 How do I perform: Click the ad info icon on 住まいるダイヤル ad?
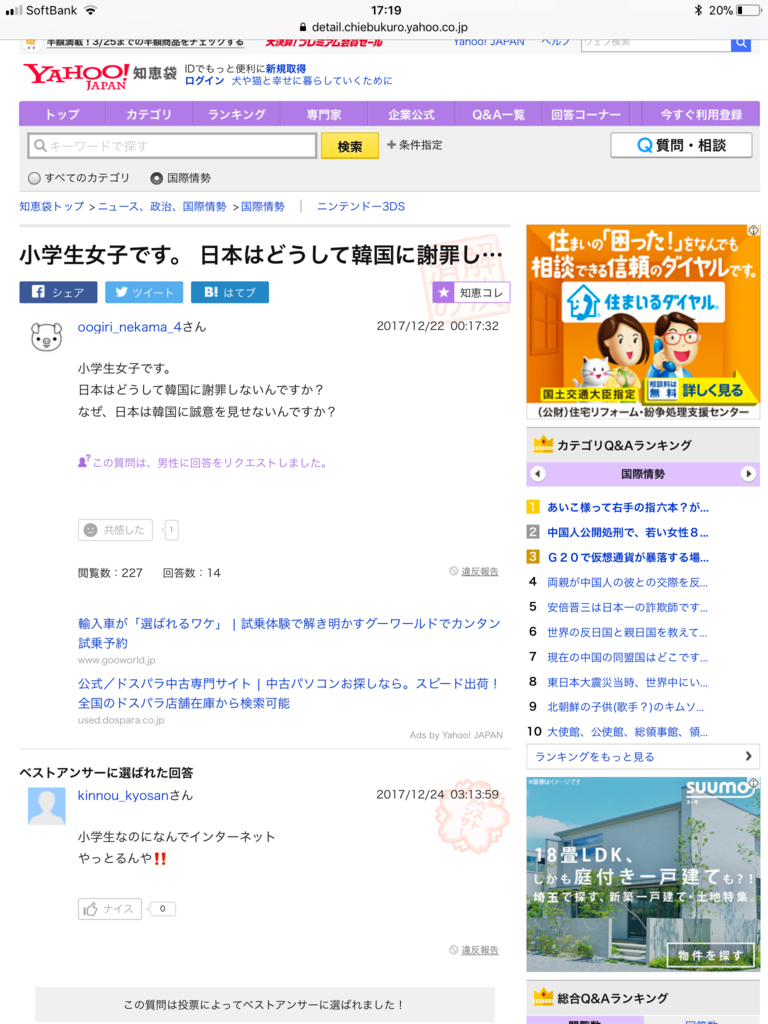point(754,230)
